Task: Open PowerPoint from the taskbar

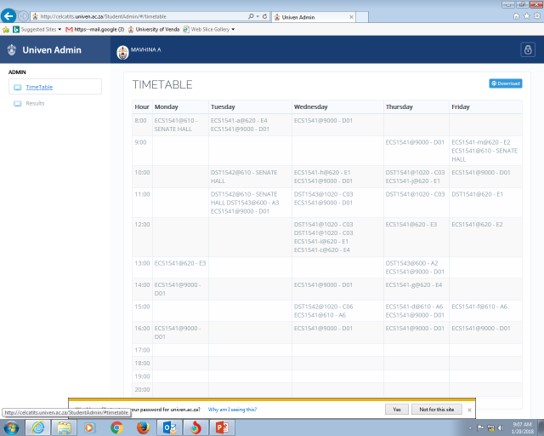Action: tap(222, 428)
